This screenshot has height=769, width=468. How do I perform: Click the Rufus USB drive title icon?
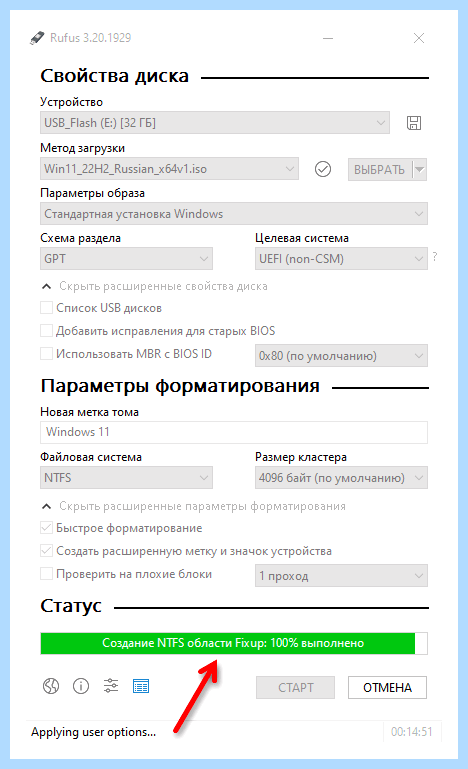37,38
